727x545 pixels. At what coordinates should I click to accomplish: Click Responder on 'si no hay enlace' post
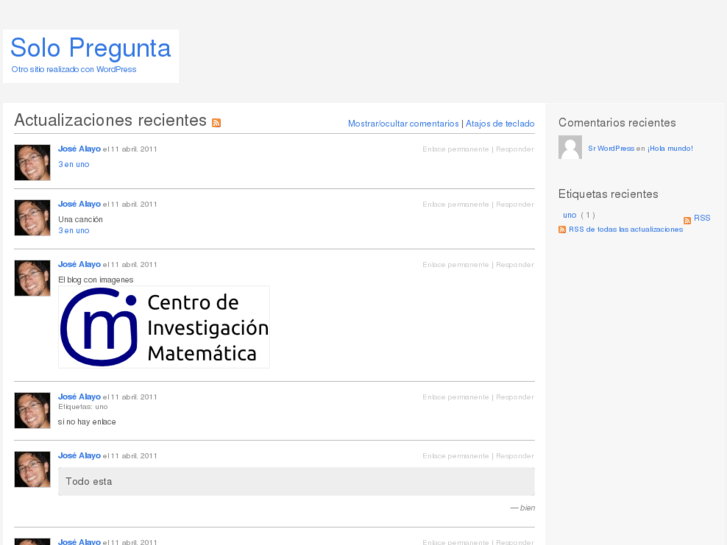(515, 398)
